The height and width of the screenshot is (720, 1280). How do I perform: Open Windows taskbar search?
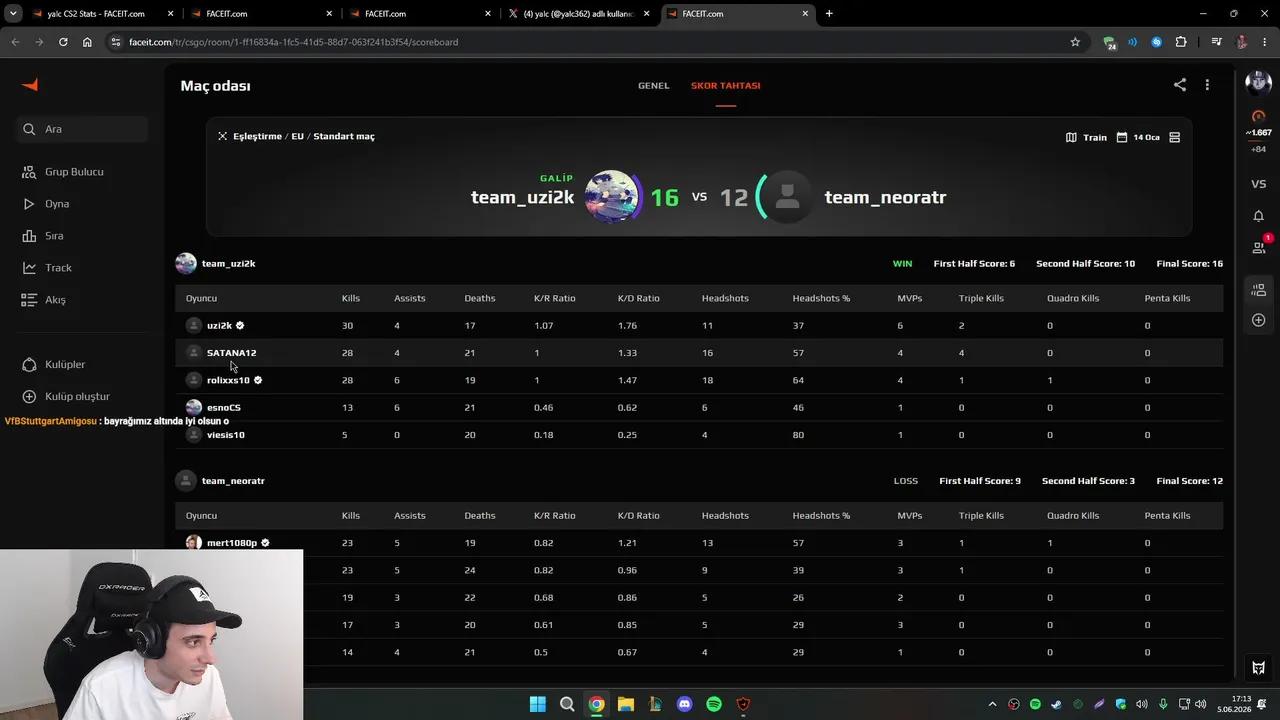[x=567, y=704]
